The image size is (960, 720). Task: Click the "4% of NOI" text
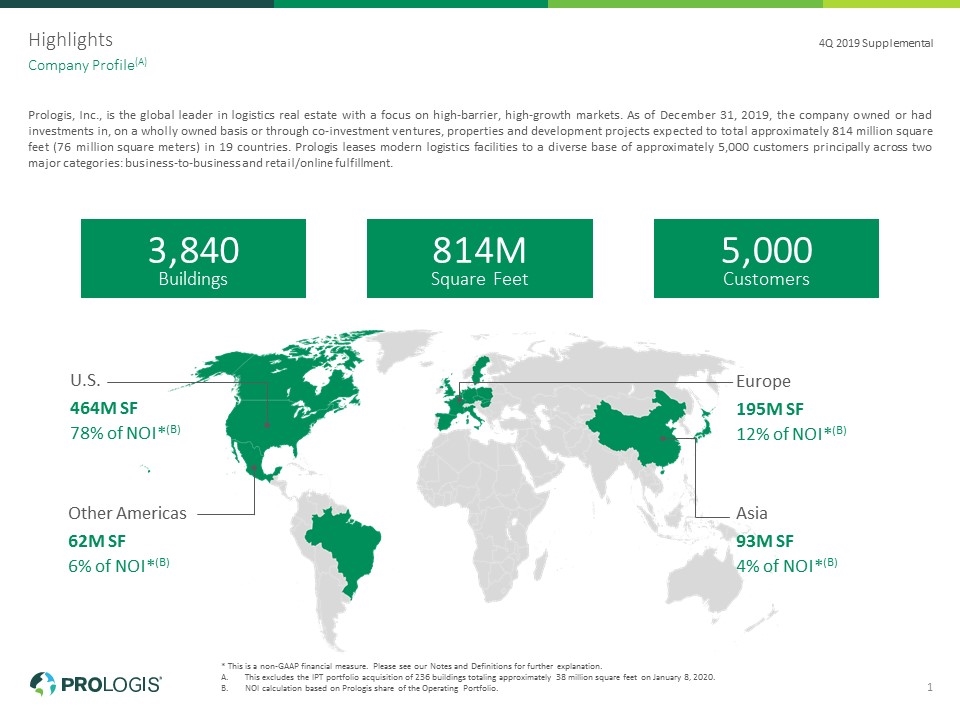coord(787,565)
